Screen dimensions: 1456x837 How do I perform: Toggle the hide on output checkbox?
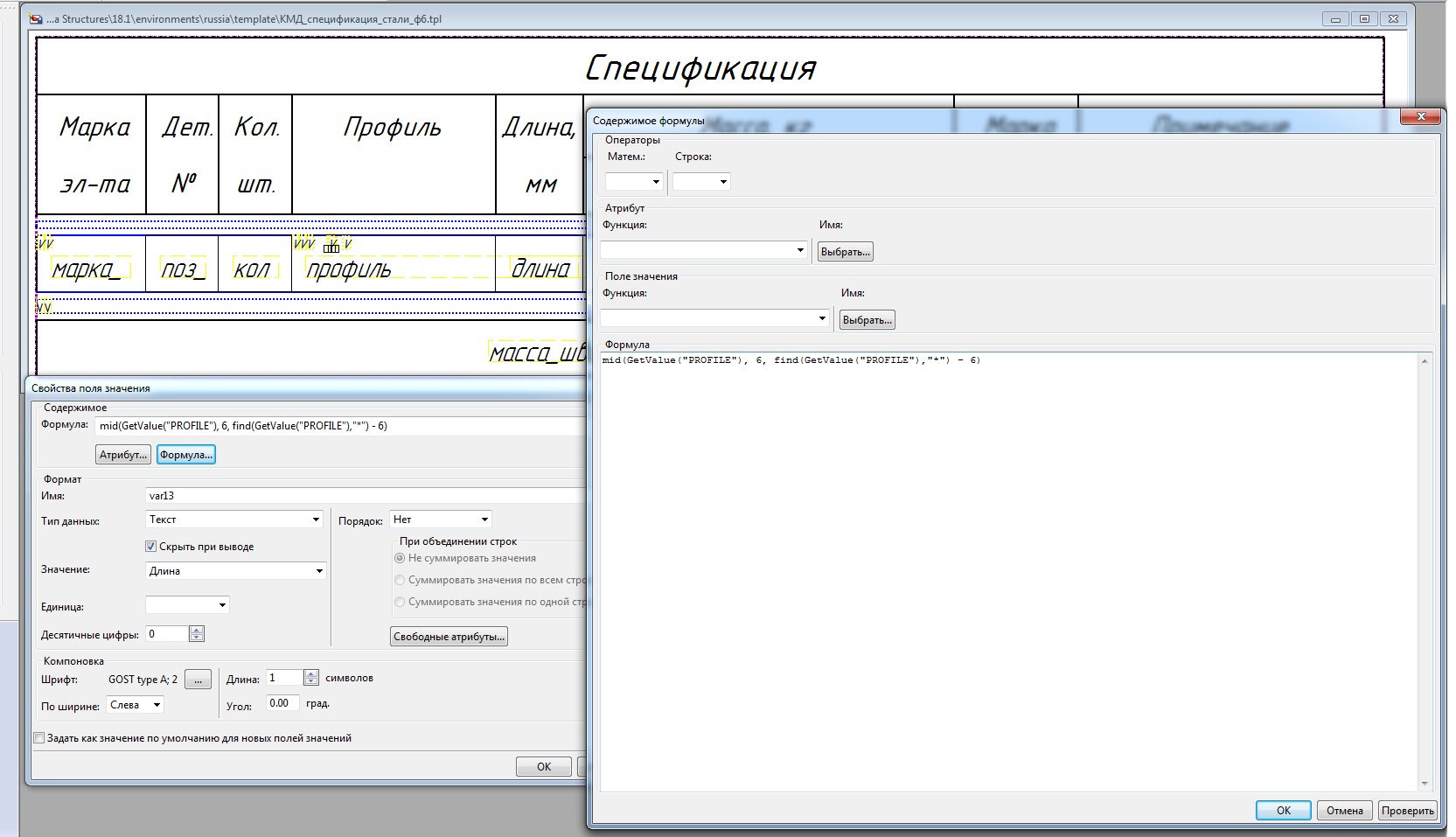point(150,547)
